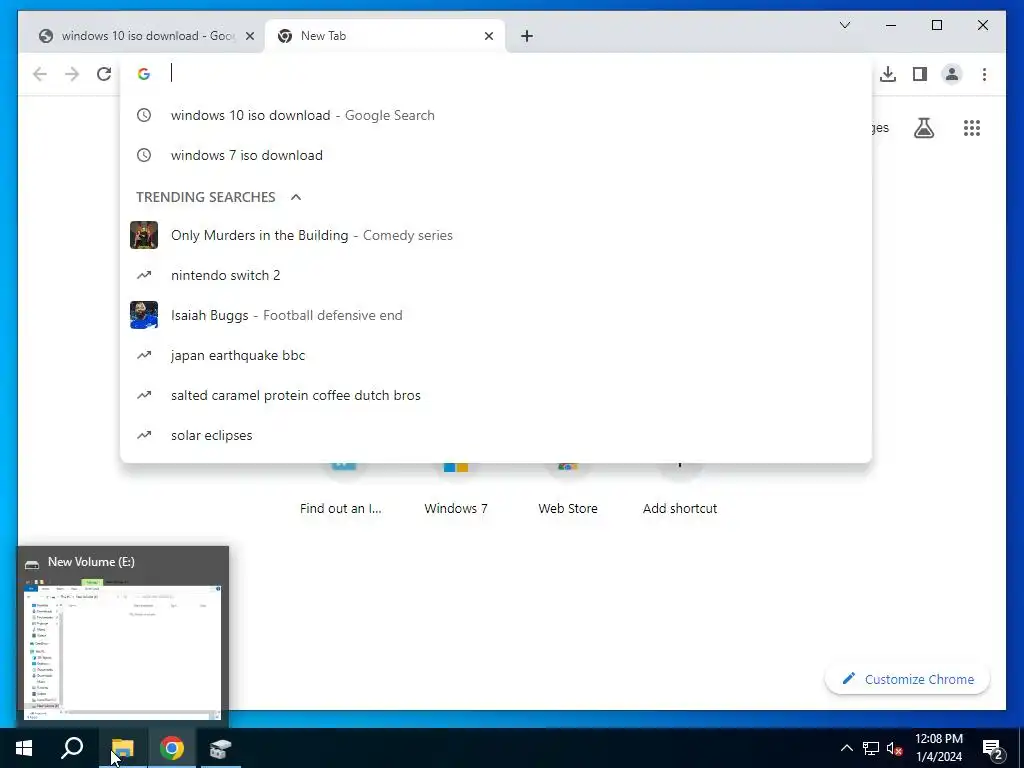
Task: Select Only Murders in the Building suggestion
Action: (496, 235)
